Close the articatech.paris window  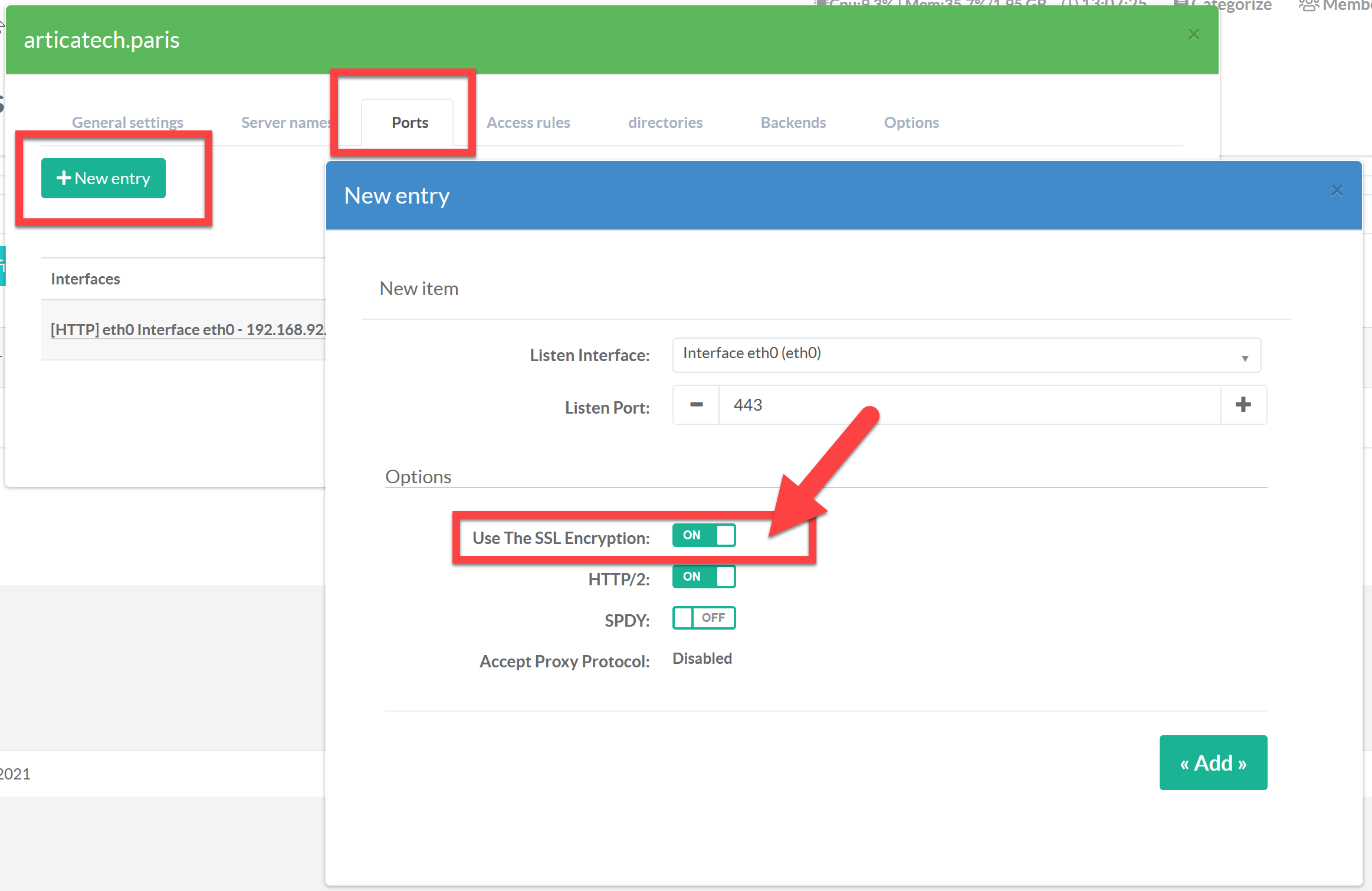pyautogui.click(x=1193, y=35)
